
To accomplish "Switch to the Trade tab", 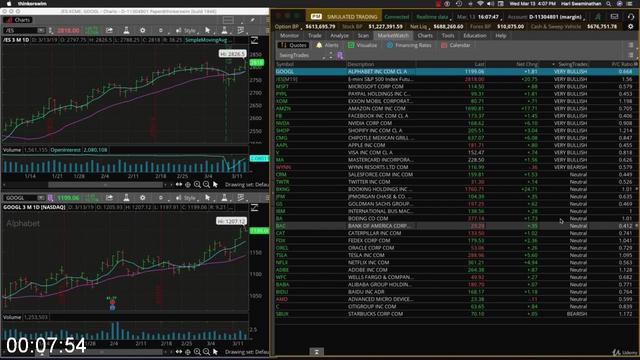I will tap(315, 36).
